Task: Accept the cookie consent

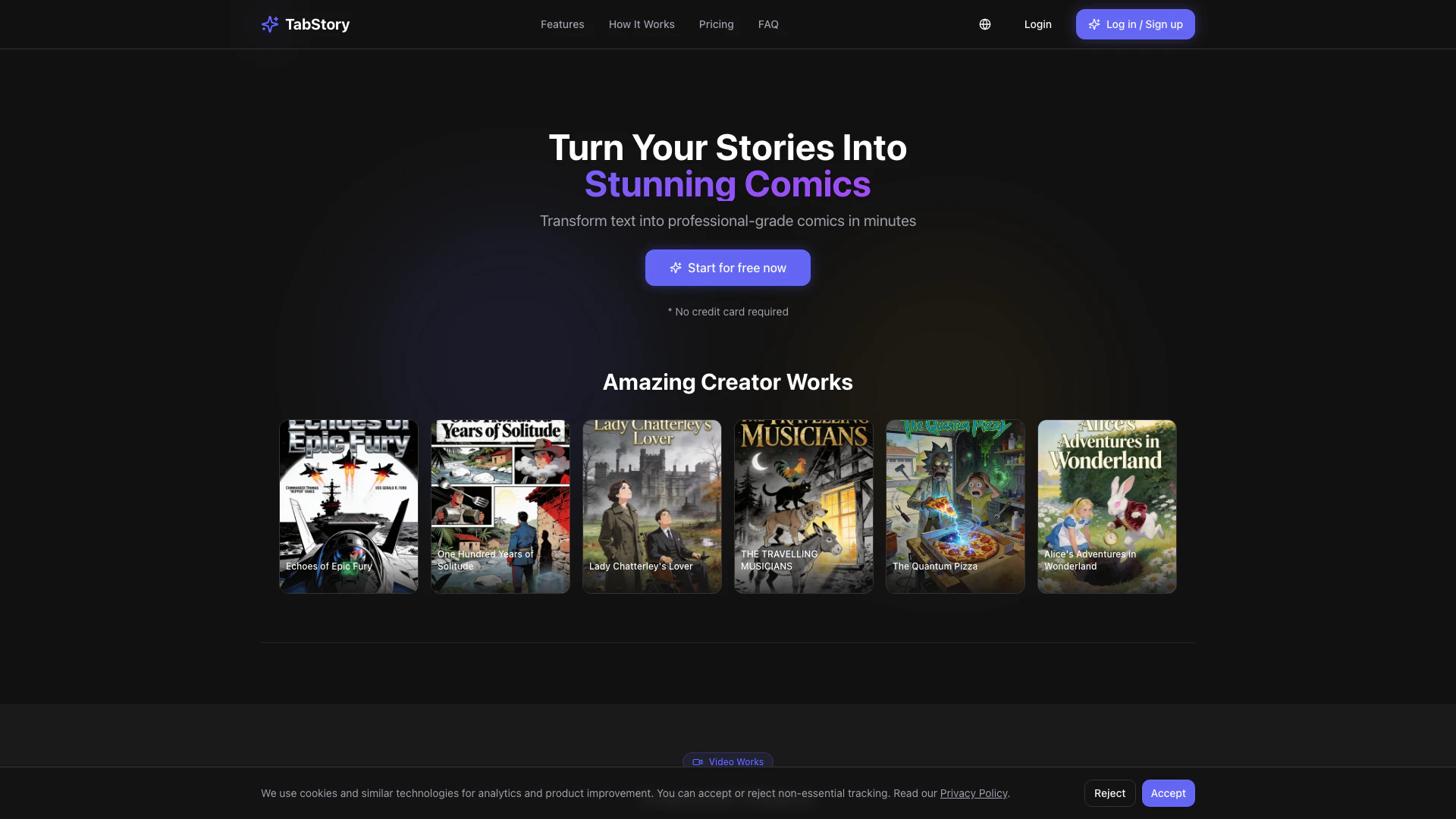Action: (x=1167, y=793)
